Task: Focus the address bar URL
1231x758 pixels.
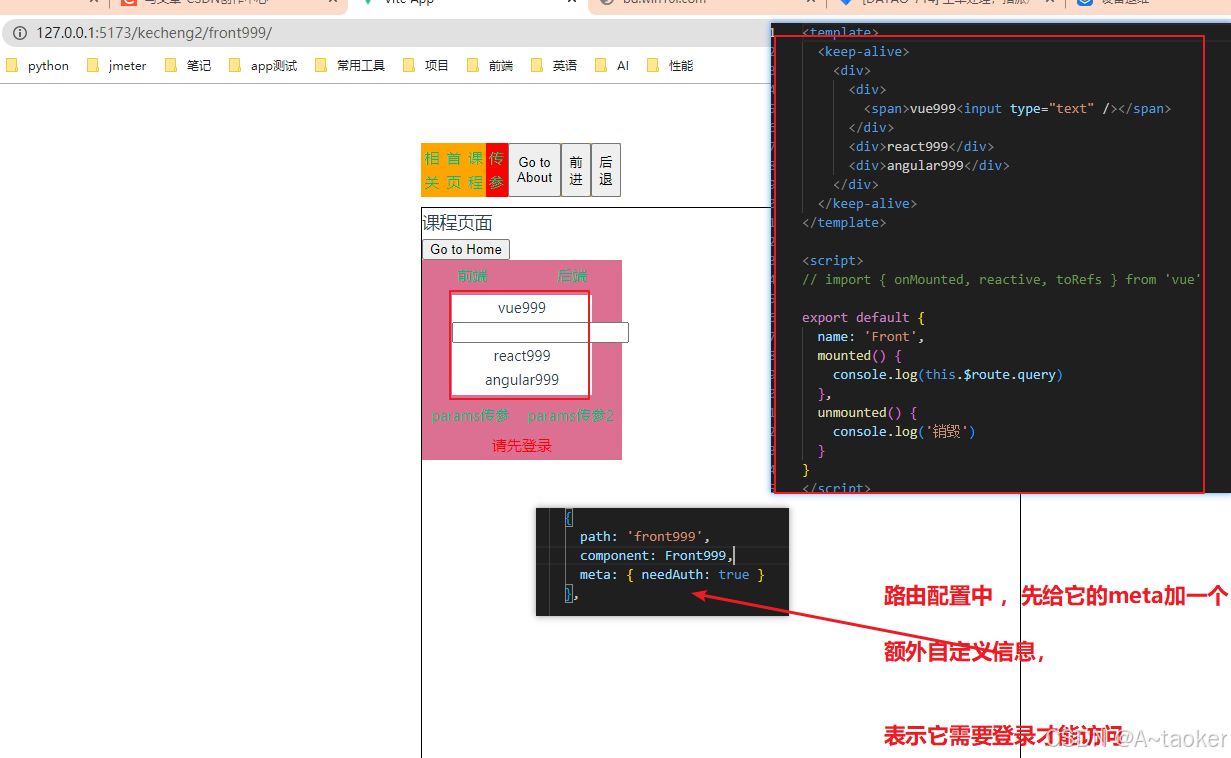Action: [x=154, y=33]
